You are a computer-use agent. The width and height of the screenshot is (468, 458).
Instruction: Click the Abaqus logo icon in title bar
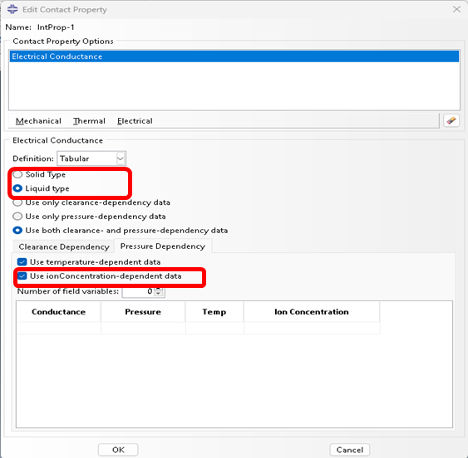[x=12, y=9]
